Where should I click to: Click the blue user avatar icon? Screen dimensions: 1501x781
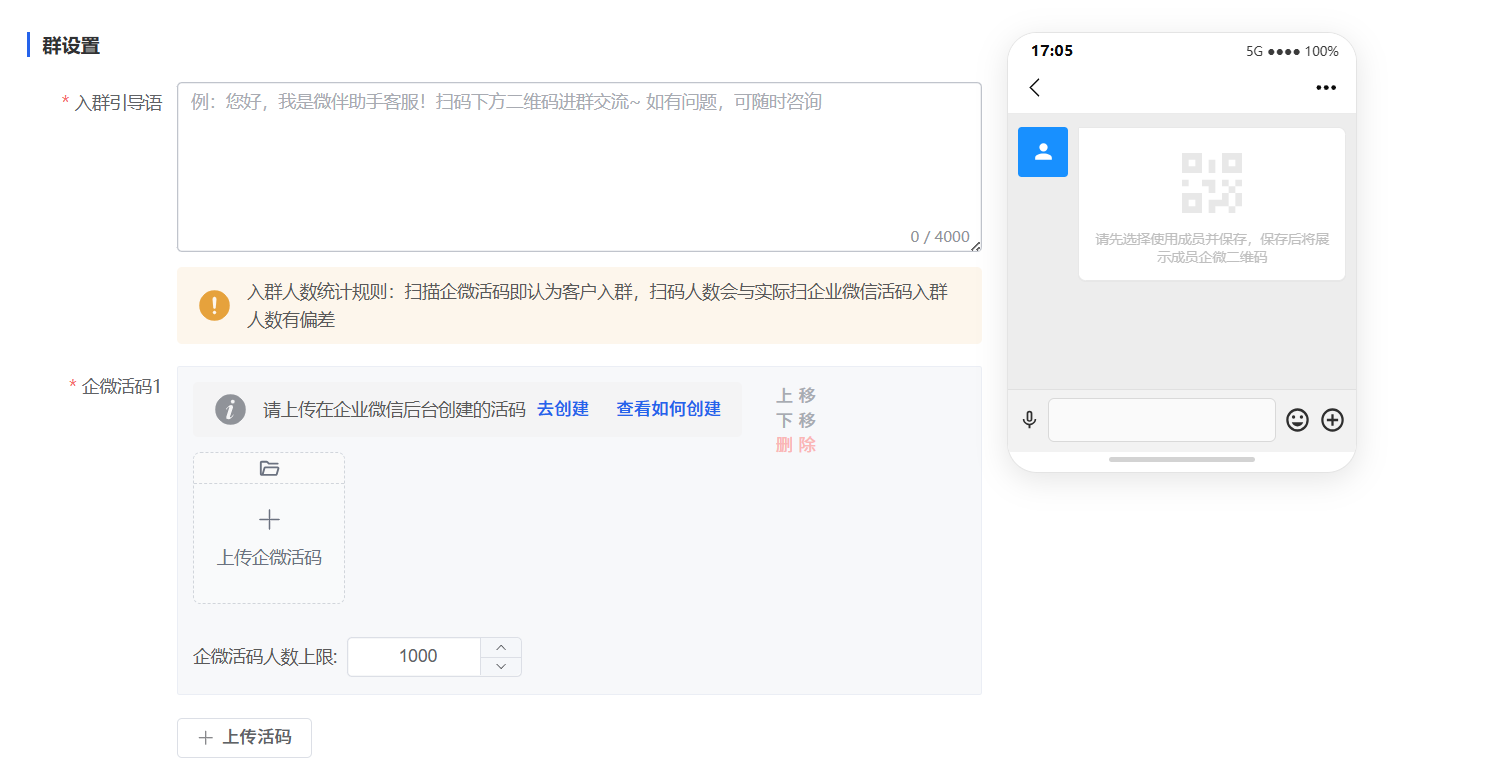1043,152
